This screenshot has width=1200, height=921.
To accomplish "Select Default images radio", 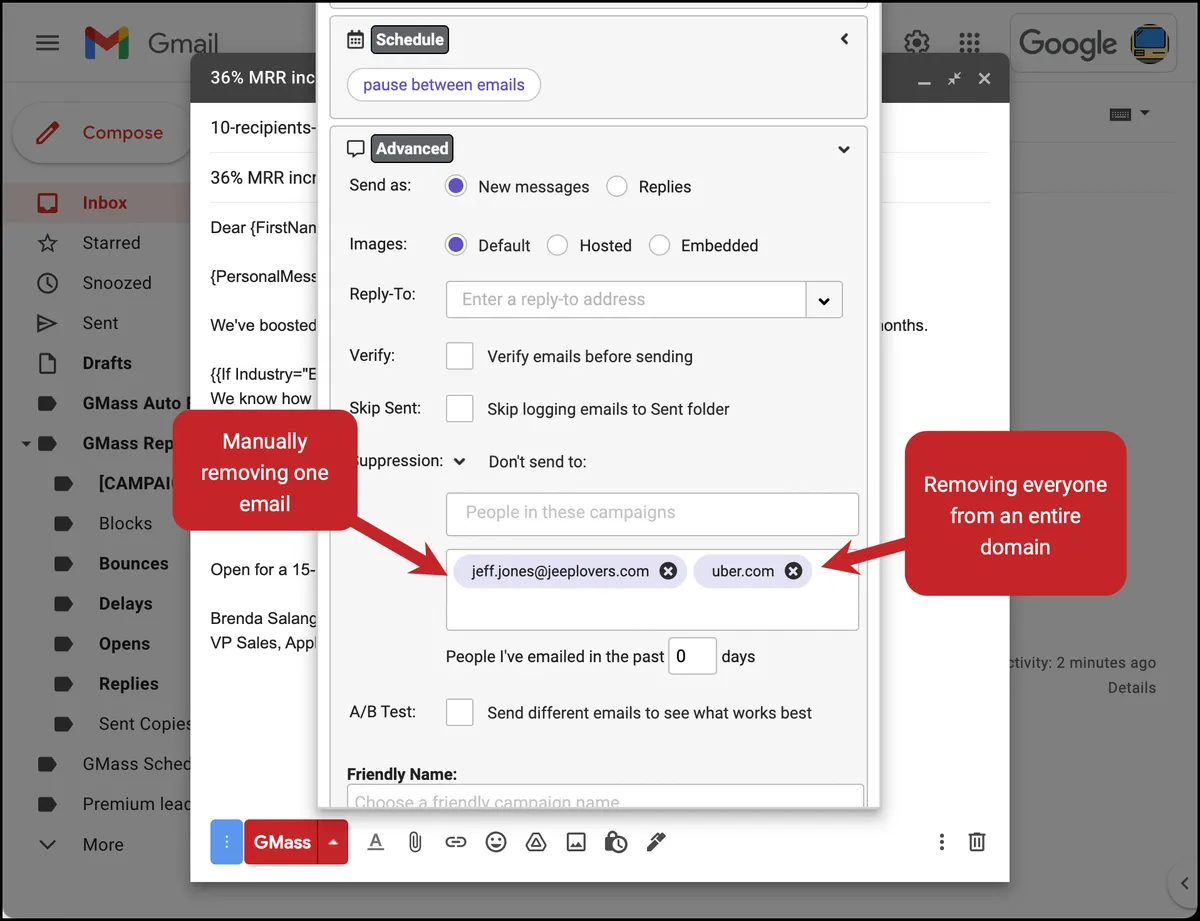I will pos(456,245).
